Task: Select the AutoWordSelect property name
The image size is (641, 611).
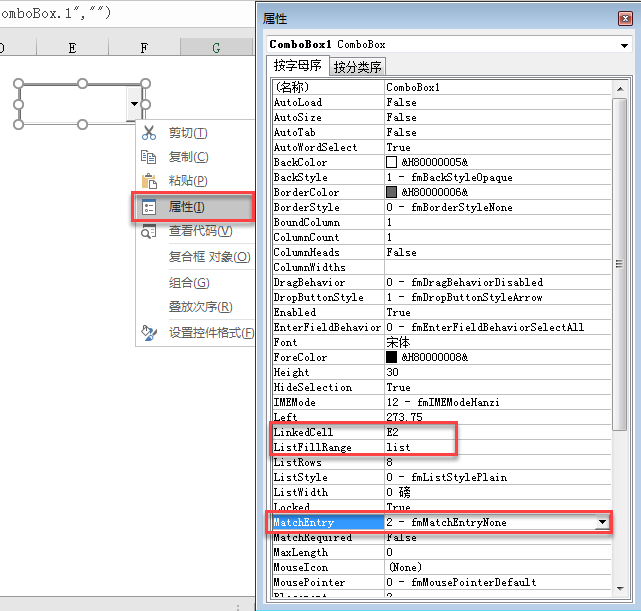Action: click(315, 148)
